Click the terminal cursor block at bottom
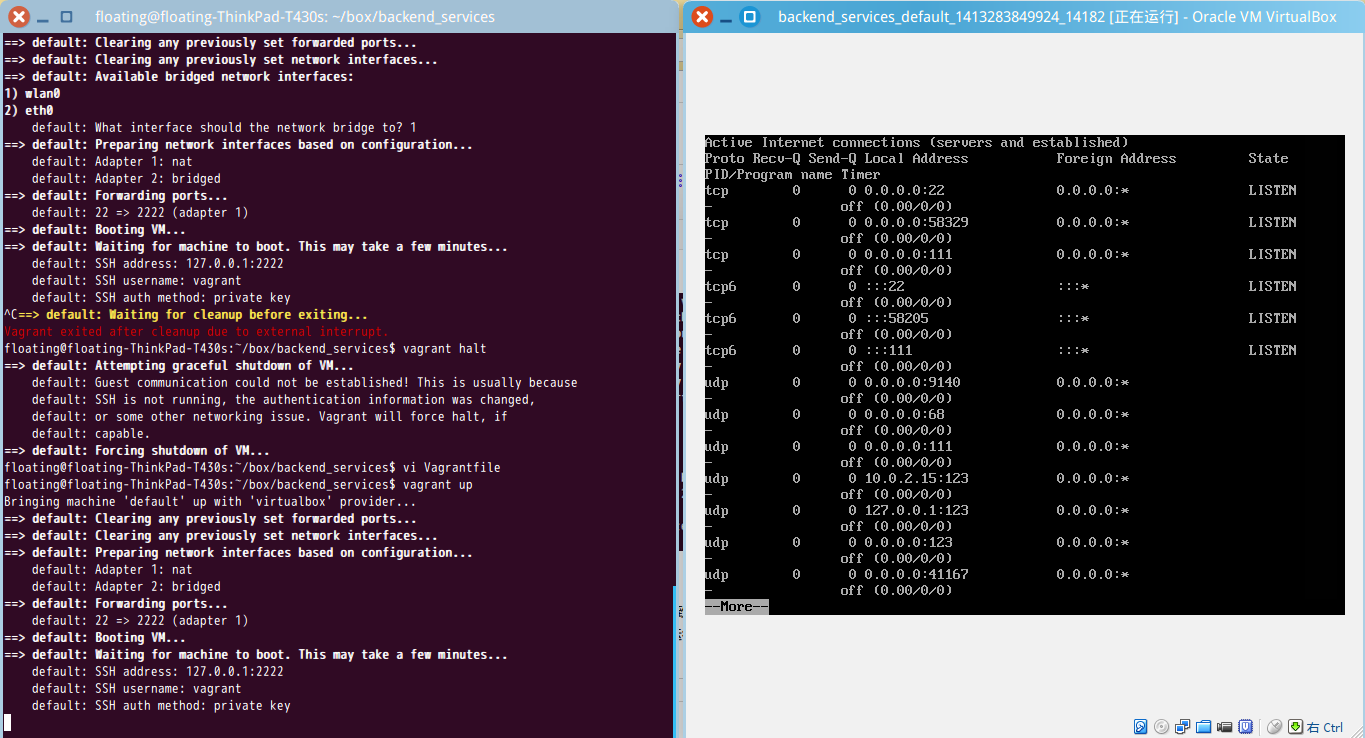This screenshot has width=1365, height=738. click(x=8, y=723)
